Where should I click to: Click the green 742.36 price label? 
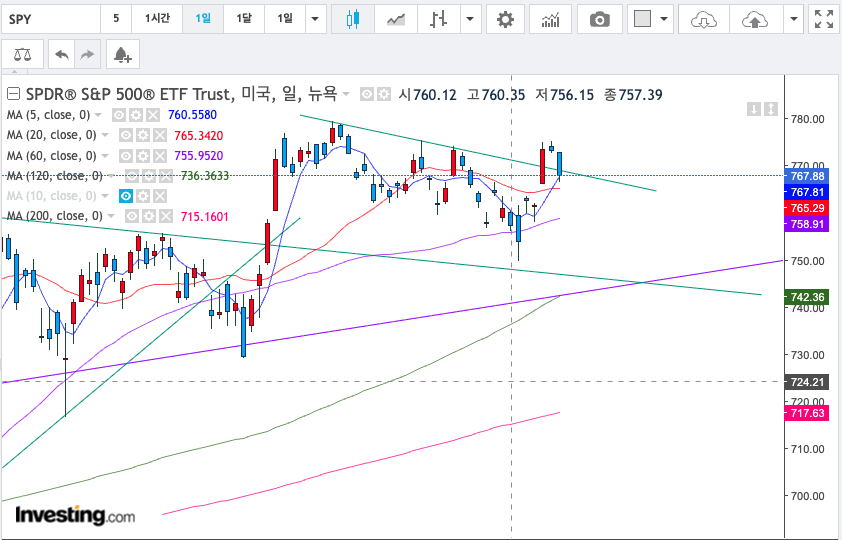click(807, 297)
